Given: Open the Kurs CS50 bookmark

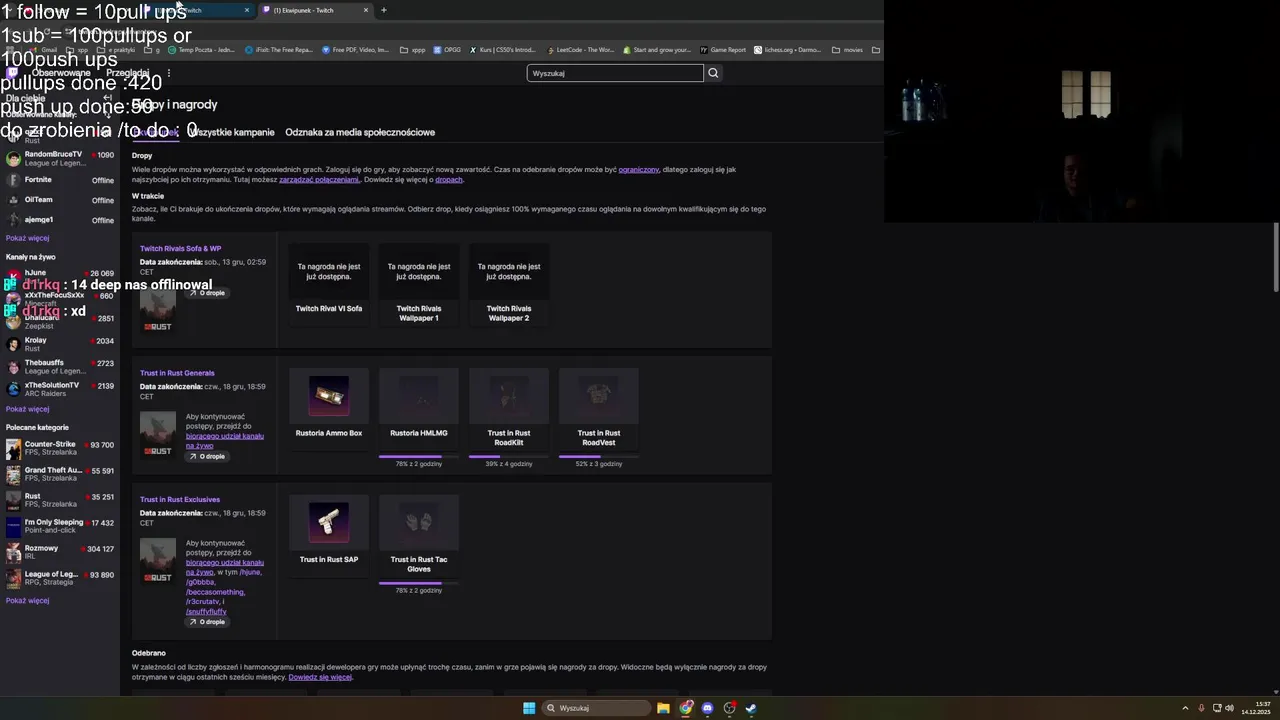Looking at the screenshot, I should tap(504, 49).
